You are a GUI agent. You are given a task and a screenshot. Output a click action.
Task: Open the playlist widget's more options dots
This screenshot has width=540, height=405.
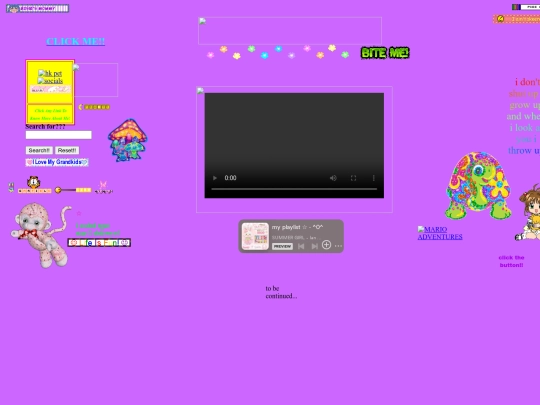339,246
